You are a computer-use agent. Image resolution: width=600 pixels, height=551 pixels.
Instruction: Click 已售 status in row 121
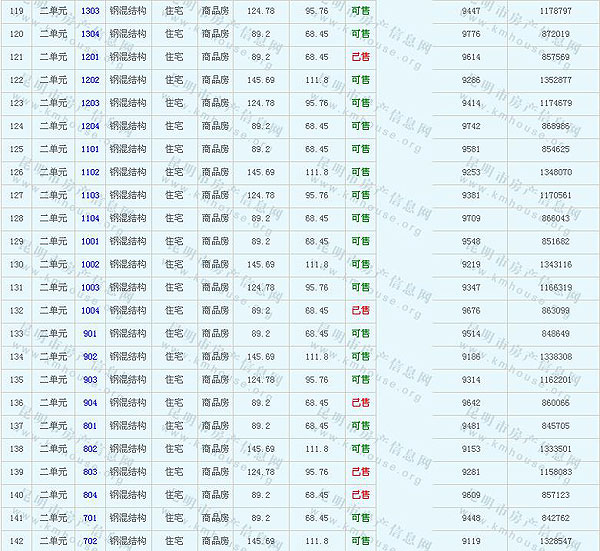(x=360, y=56)
